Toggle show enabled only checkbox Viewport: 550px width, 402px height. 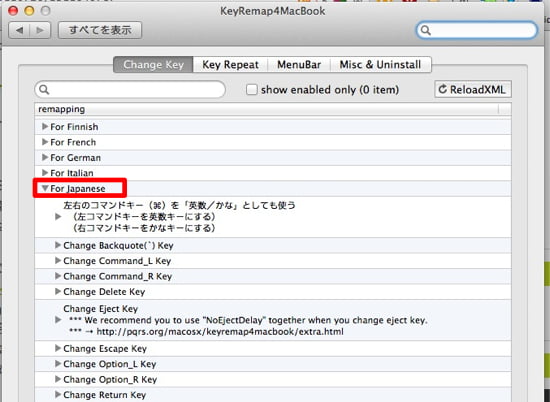(x=251, y=89)
